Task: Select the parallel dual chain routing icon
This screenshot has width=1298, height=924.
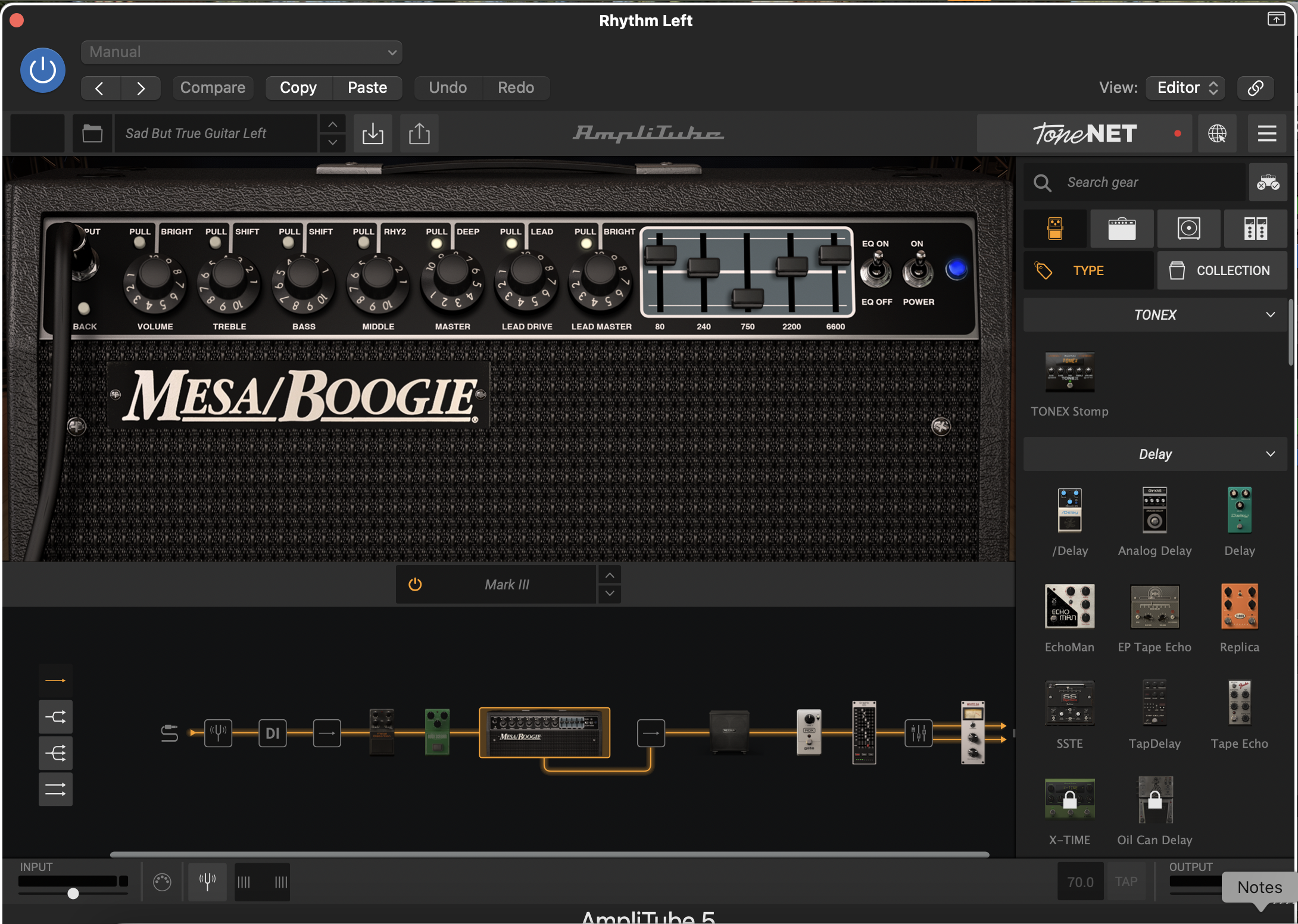Action: click(55, 789)
